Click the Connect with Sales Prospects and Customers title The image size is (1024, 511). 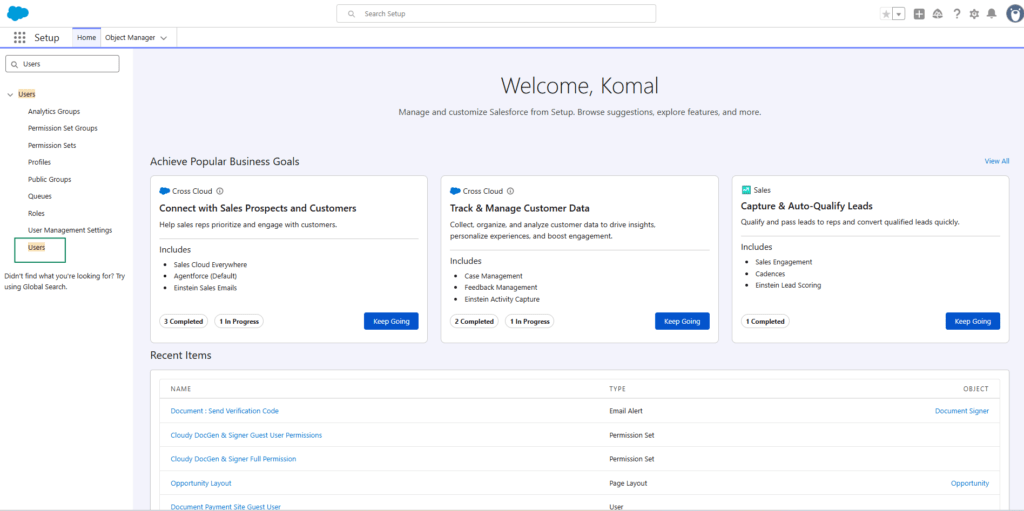[x=258, y=208]
